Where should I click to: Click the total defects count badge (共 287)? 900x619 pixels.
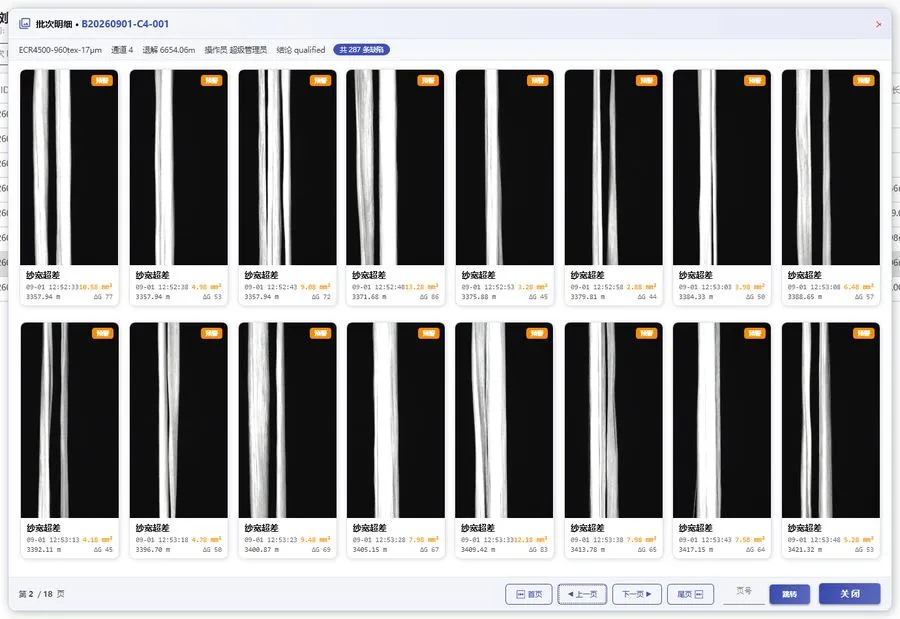click(362, 50)
